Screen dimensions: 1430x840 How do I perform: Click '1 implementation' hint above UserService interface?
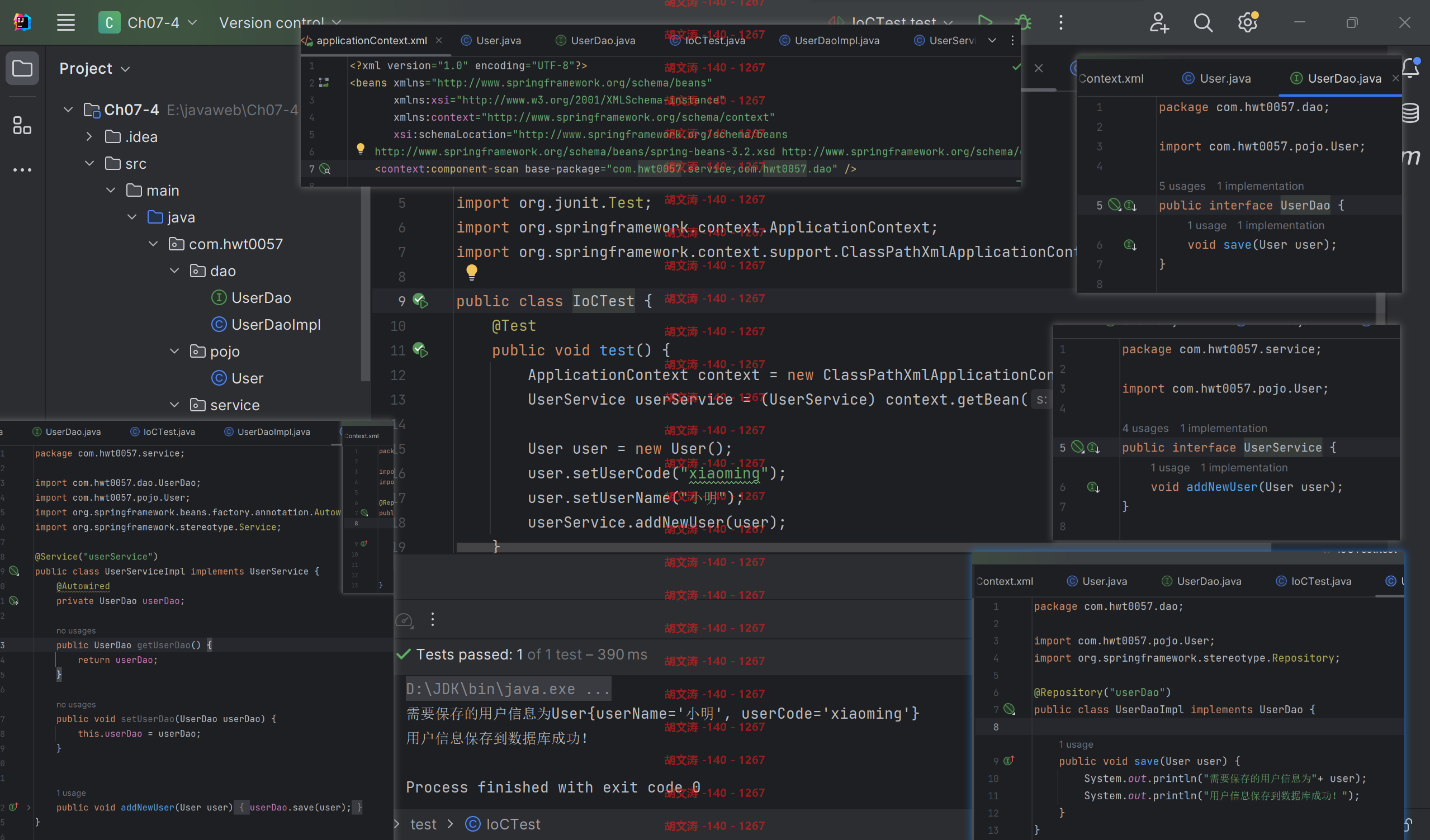1224,428
